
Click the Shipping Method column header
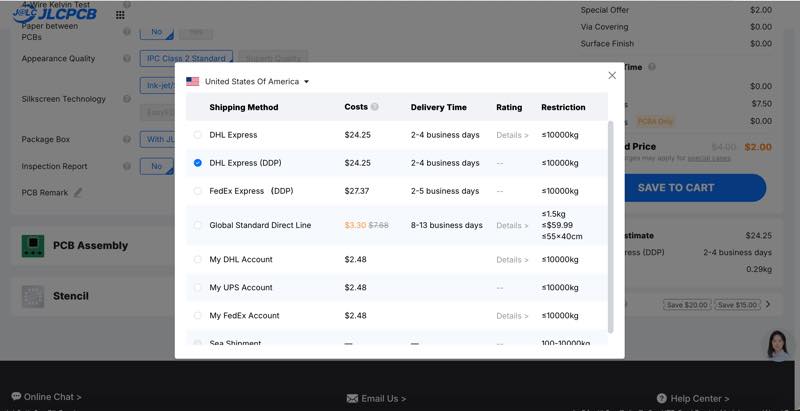pyautogui.click(x=244, y=107)
